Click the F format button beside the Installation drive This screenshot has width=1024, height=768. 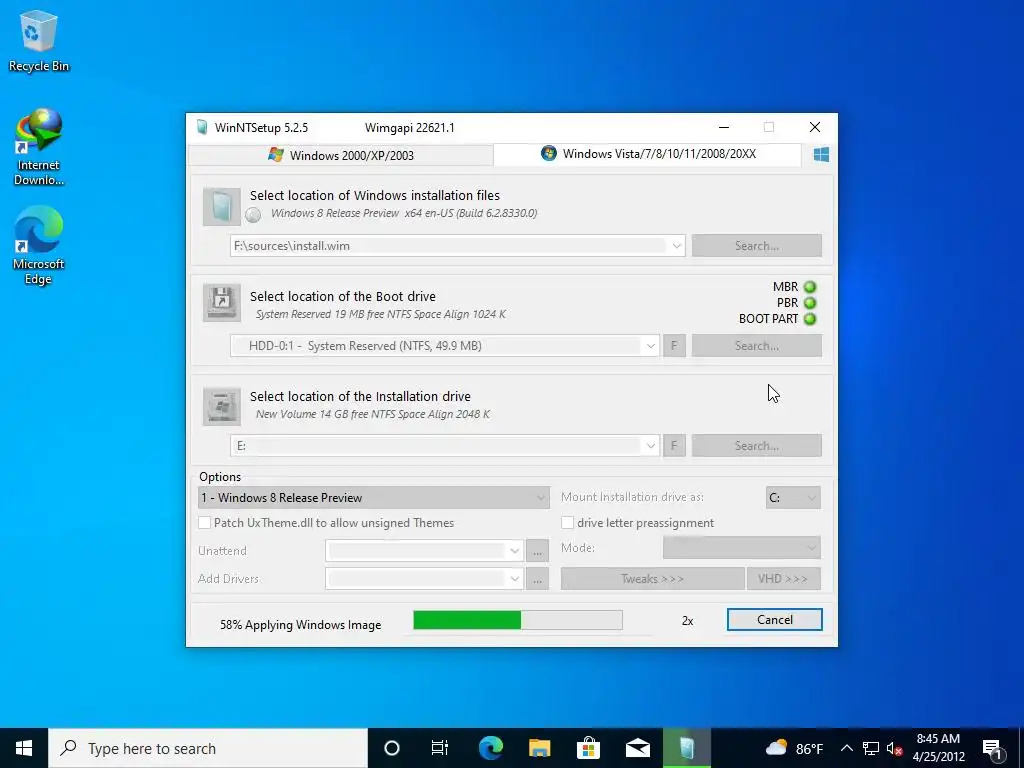tap(675, 446)
